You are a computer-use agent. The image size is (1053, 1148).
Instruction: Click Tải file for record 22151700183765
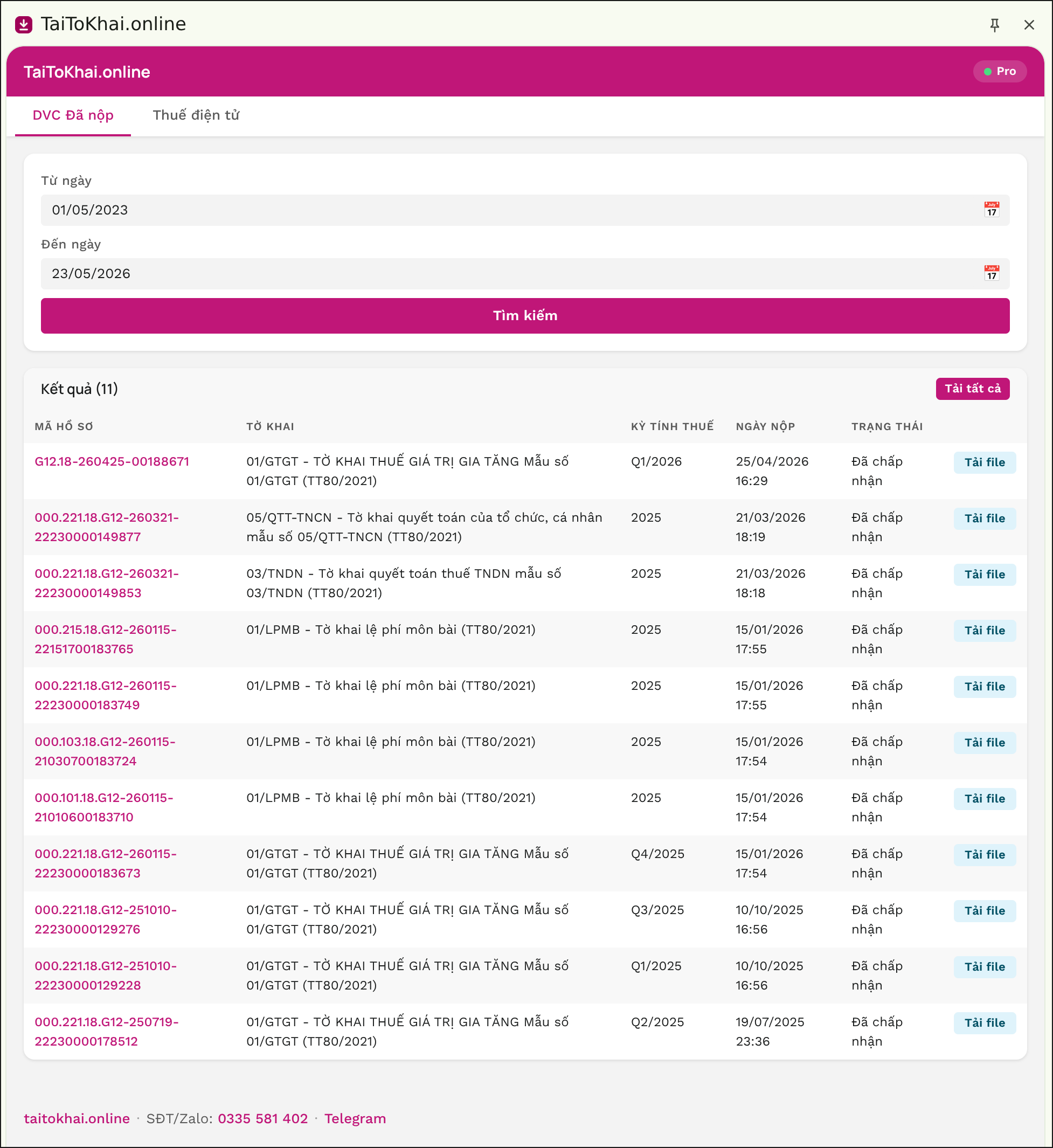point(984,630)
